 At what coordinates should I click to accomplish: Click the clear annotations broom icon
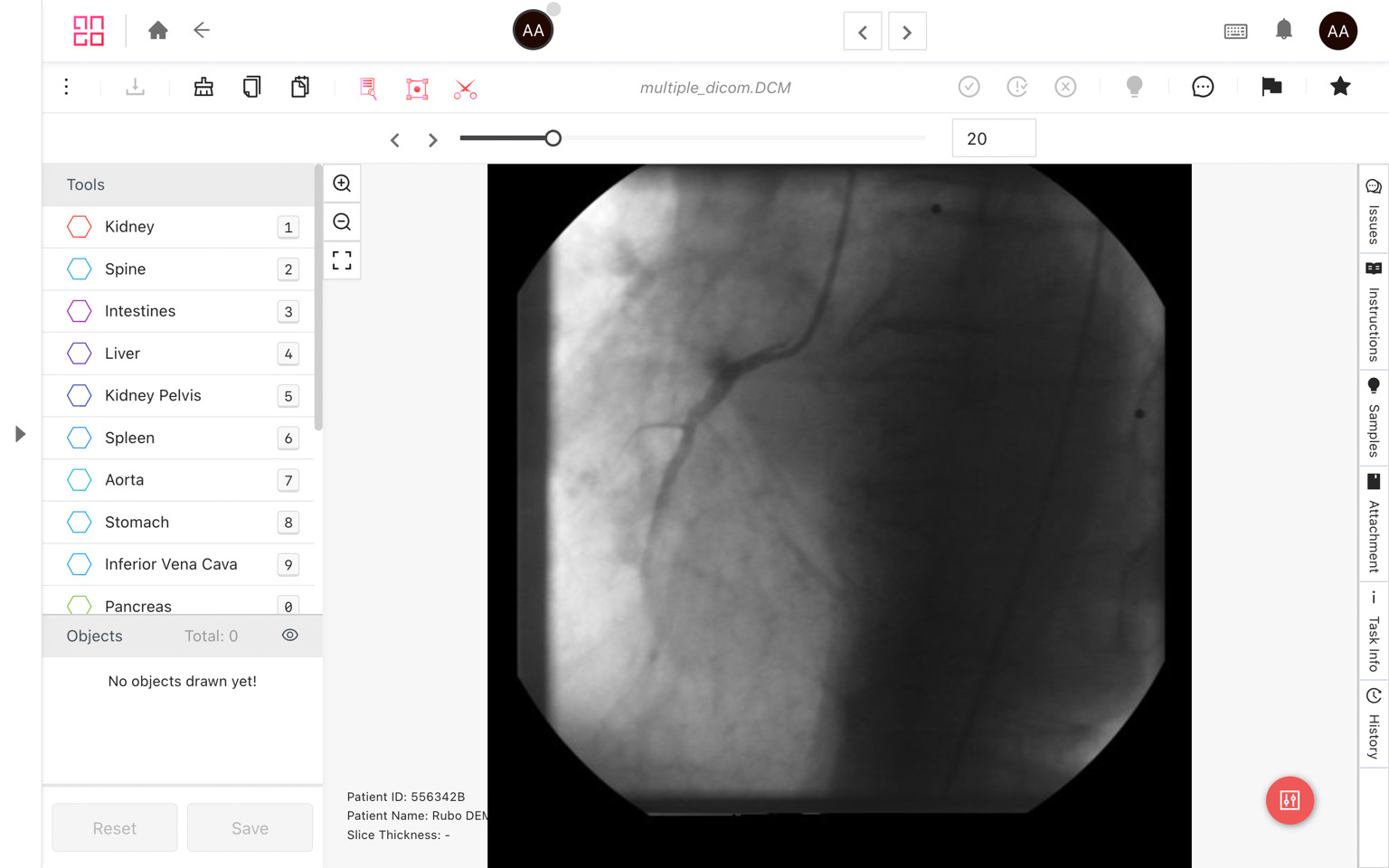[203, 87]
